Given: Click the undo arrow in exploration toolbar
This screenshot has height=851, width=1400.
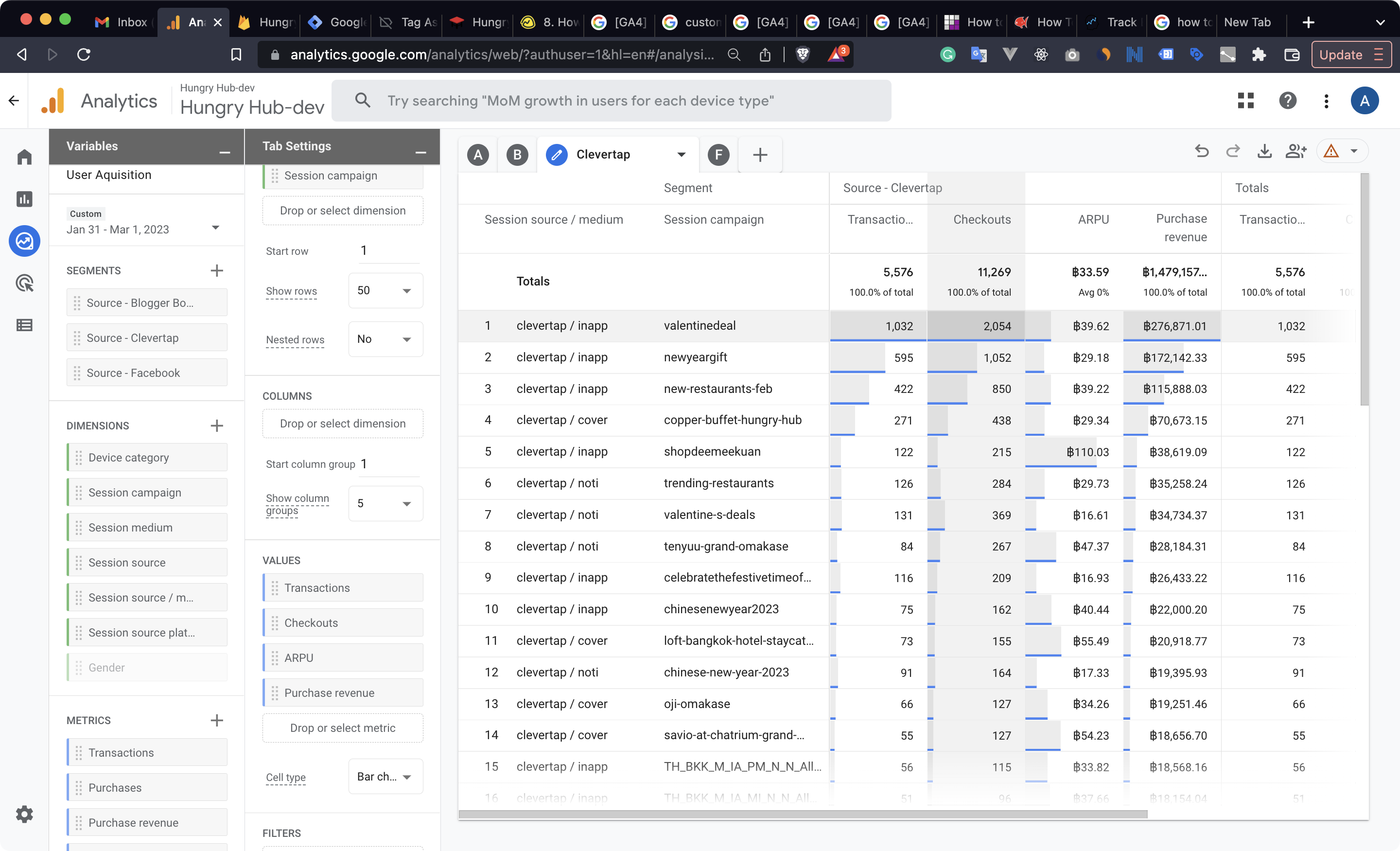Looking at the screenshot, I should point(1201,151).
